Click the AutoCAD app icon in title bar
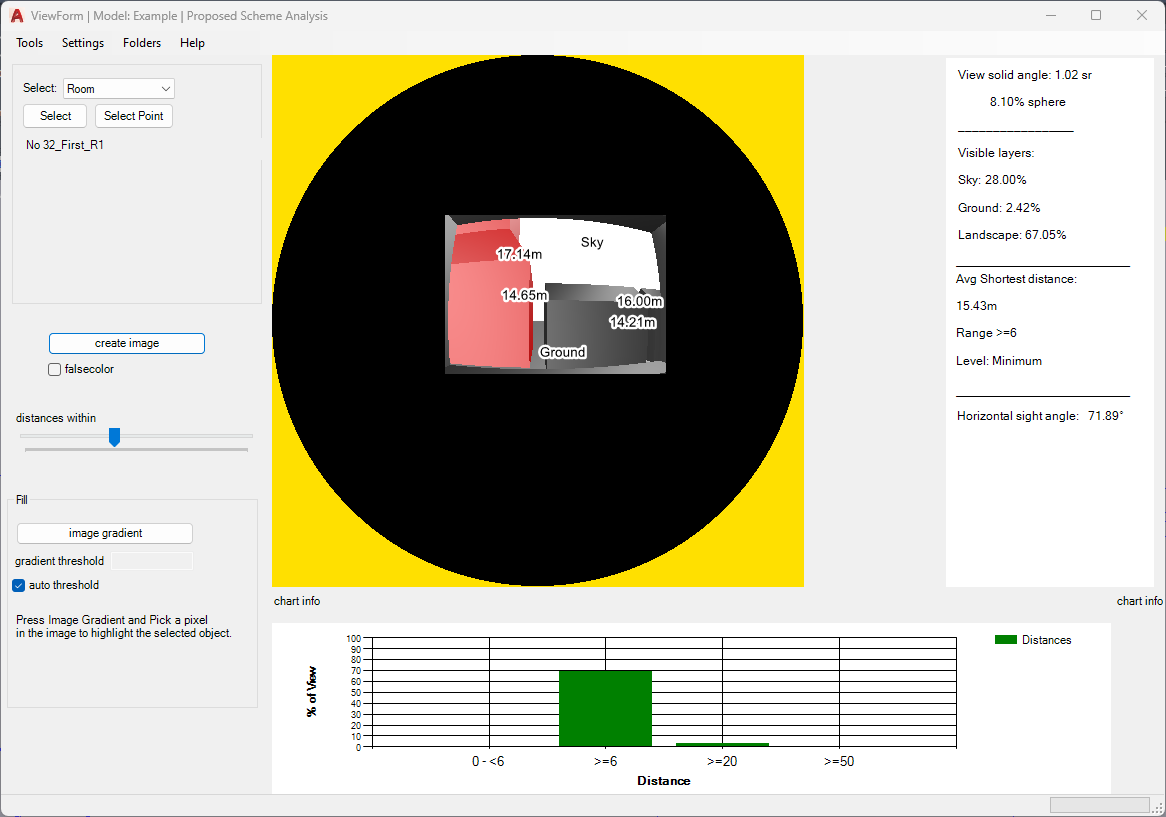1166x817 pixels. coord(17,16)
